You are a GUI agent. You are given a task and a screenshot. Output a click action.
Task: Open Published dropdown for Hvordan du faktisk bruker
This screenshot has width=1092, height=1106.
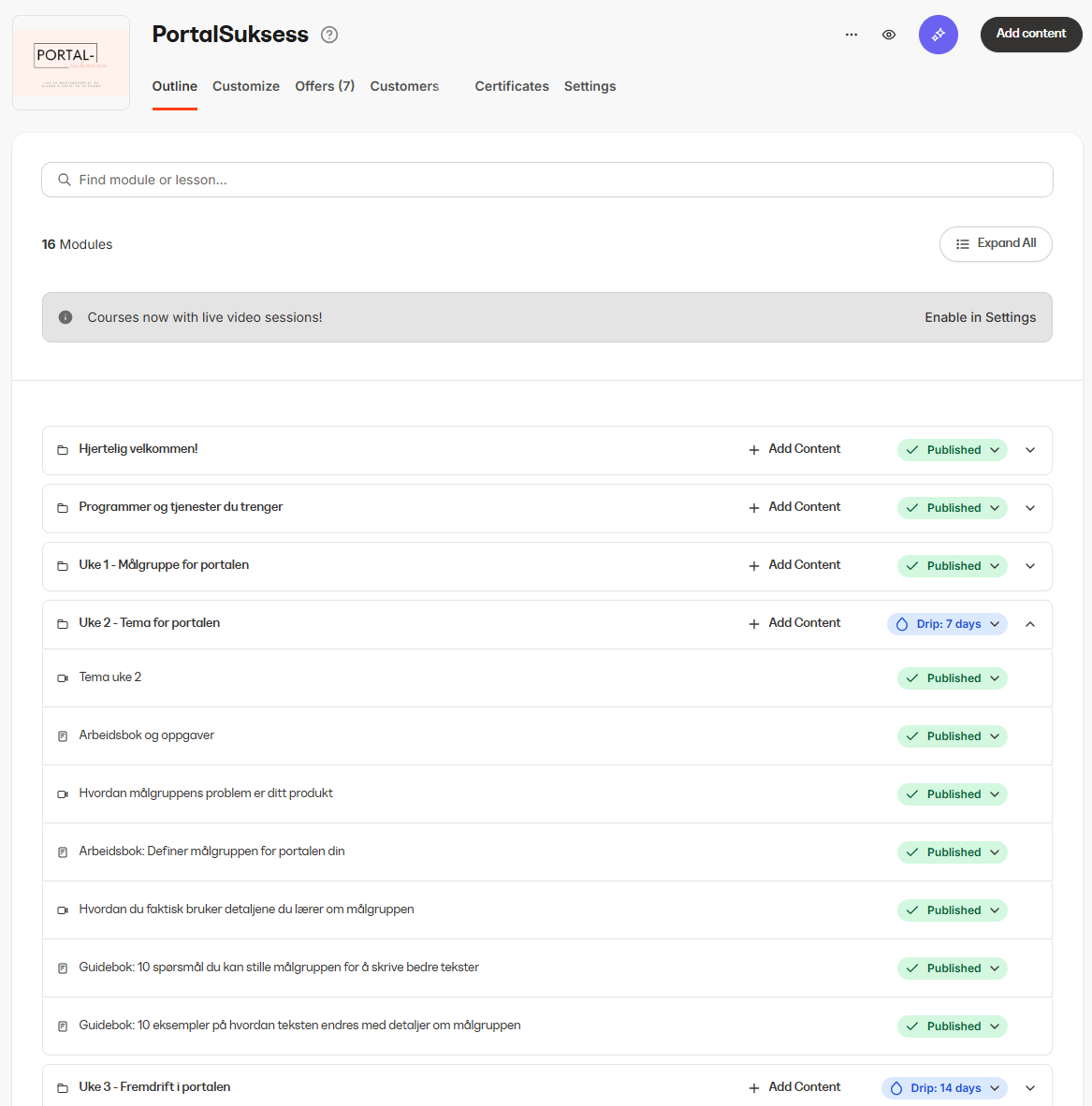(x=953, y=910)
